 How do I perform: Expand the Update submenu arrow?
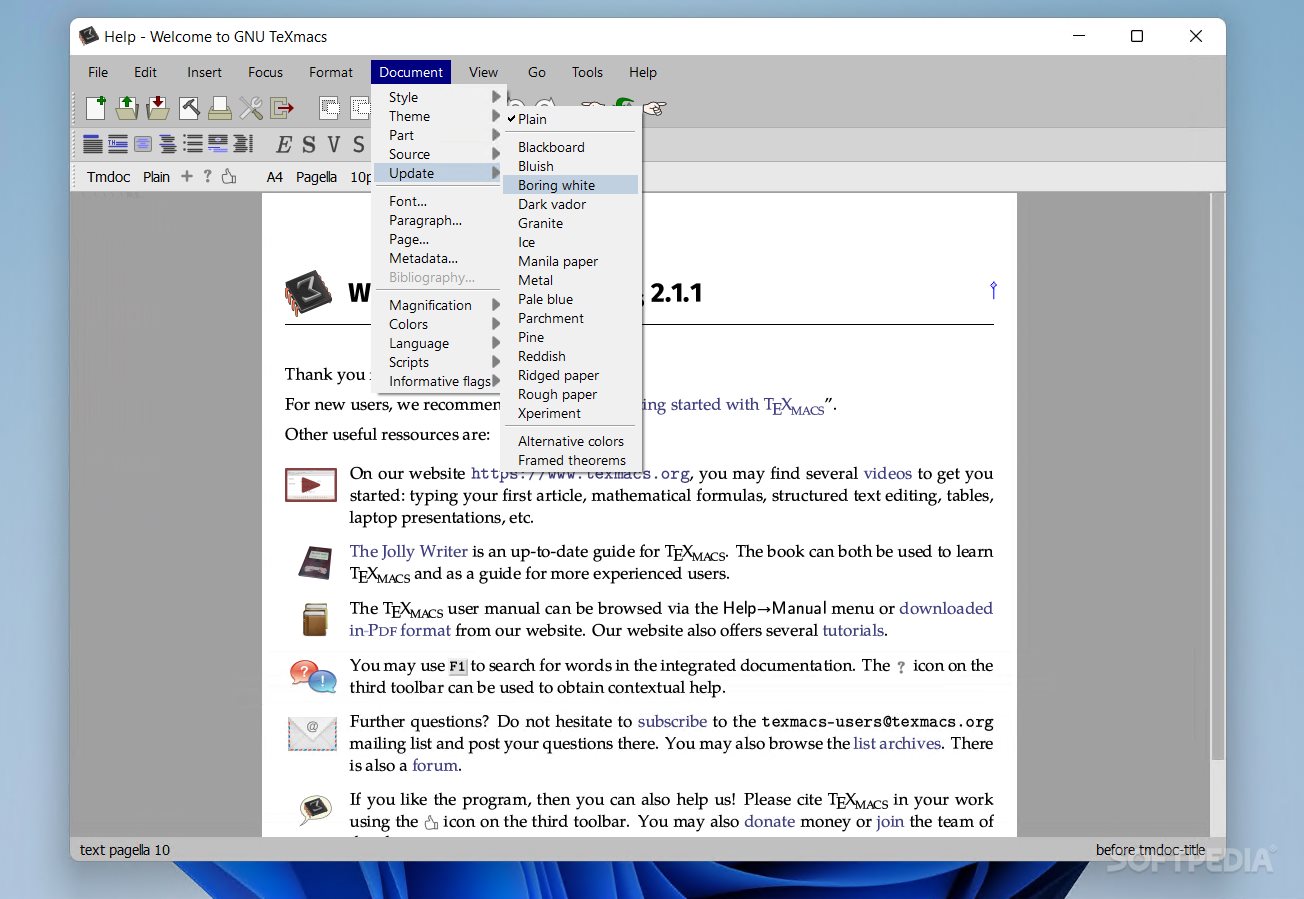[496, 173]
